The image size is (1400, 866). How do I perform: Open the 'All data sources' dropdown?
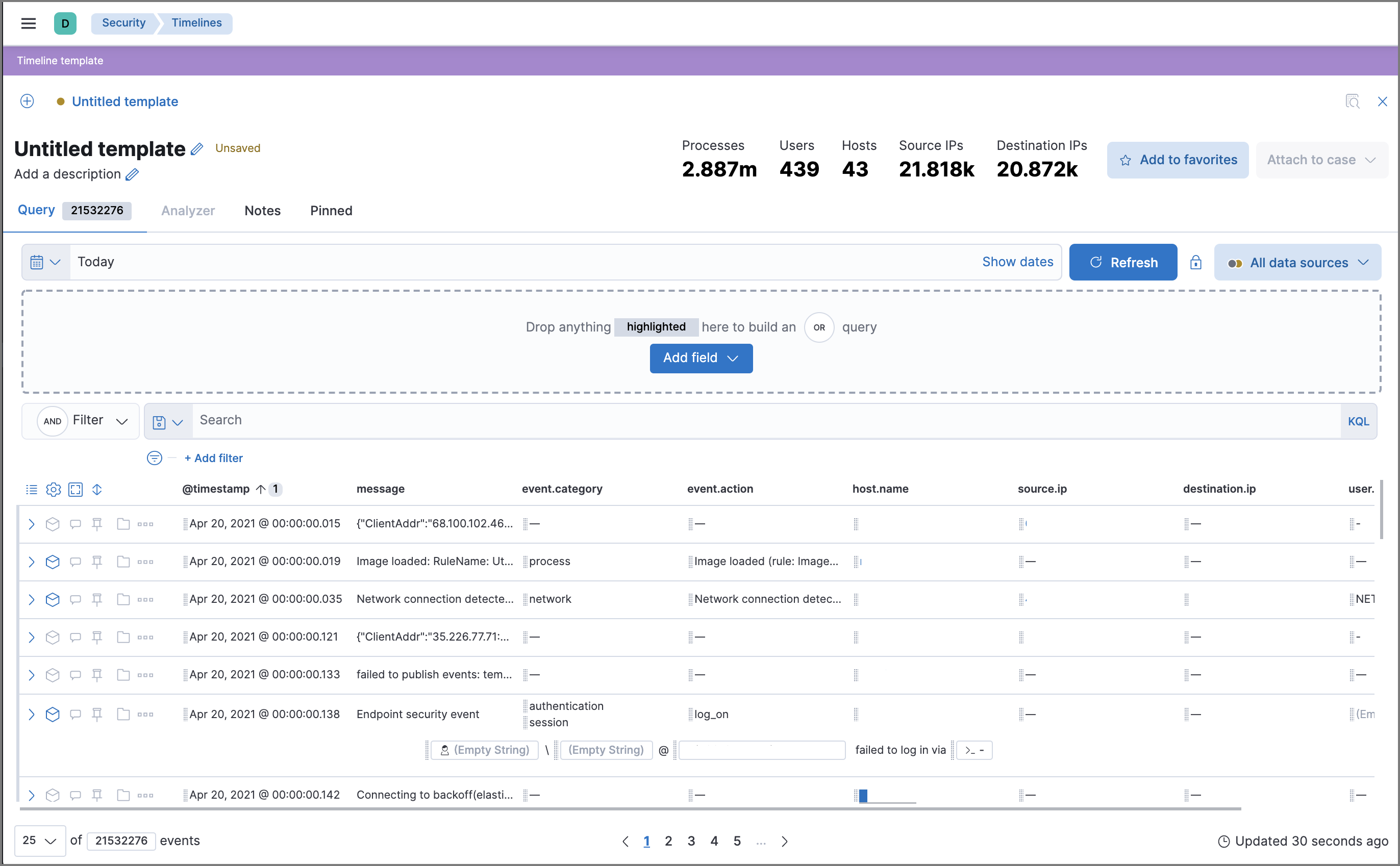click(1297, 262)
